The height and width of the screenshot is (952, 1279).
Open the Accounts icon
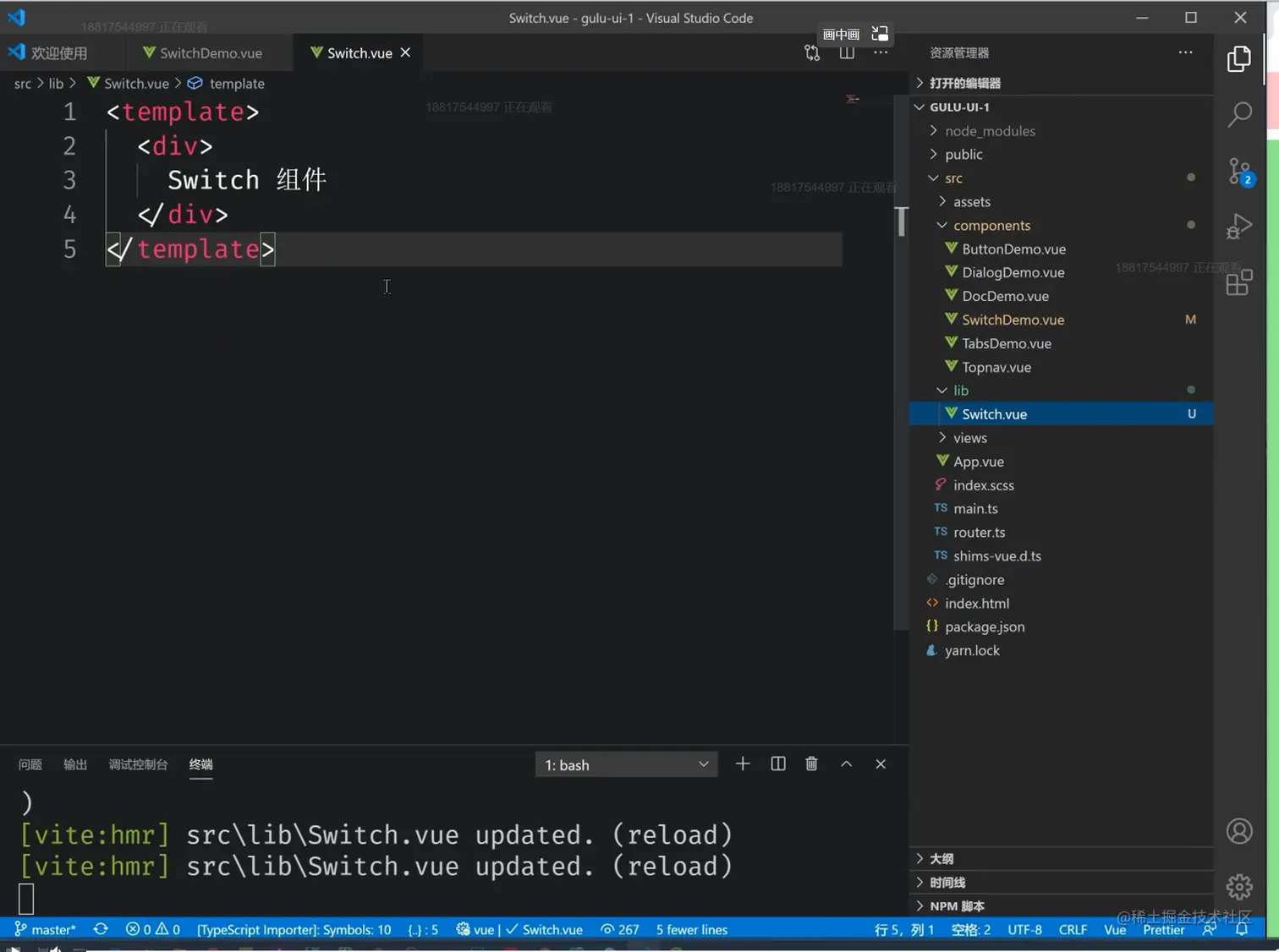1239,831
